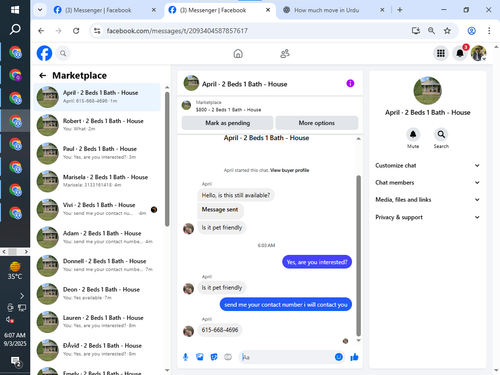Image resolution: width=500 pixels, height=375 pixels.
Task: Open the emoji picker smiley
Action: coord(339,357)
